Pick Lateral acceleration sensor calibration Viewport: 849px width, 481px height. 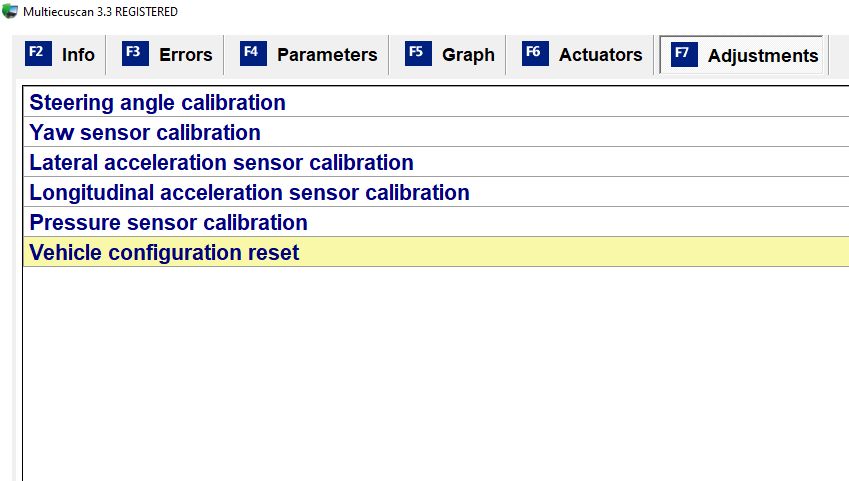pyautogui.click(x=221, y=163)
